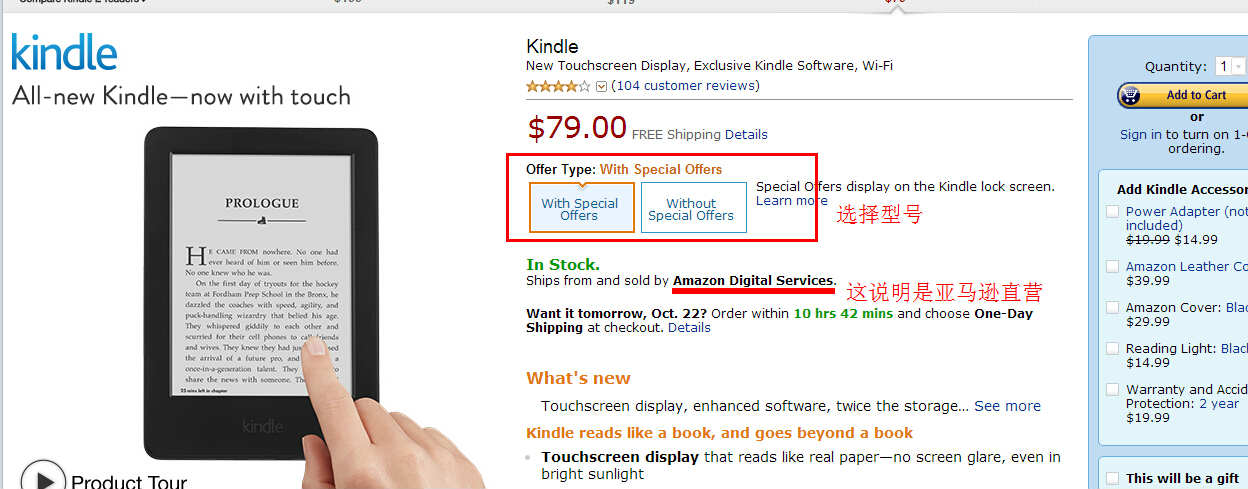Open the See more link under What's new

1007,406
